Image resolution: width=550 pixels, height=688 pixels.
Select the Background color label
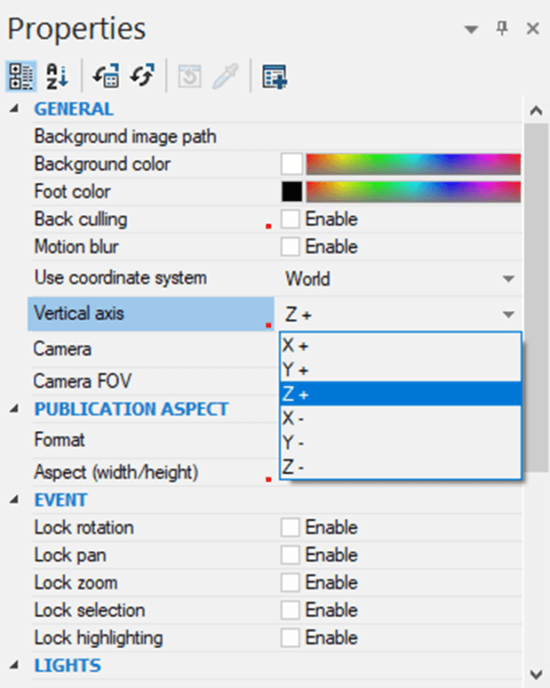tap(102, 164)
